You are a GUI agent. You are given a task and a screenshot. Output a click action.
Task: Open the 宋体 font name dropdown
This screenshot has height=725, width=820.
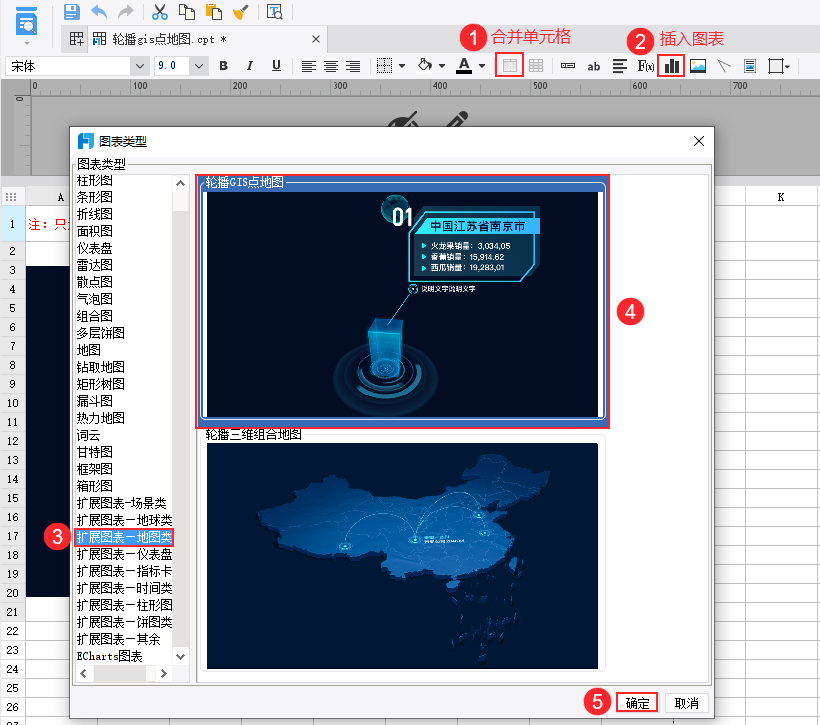pos(139,66)
